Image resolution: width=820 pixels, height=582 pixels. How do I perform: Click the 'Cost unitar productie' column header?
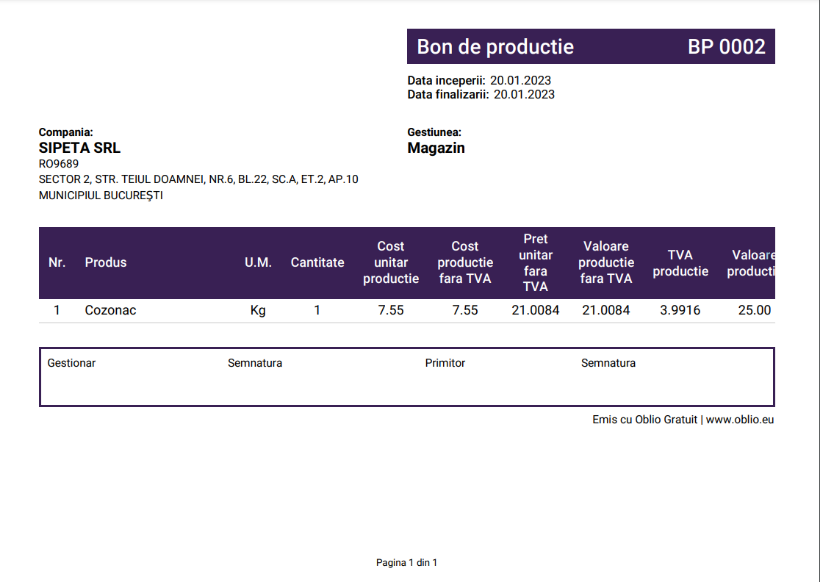(391, 263)
